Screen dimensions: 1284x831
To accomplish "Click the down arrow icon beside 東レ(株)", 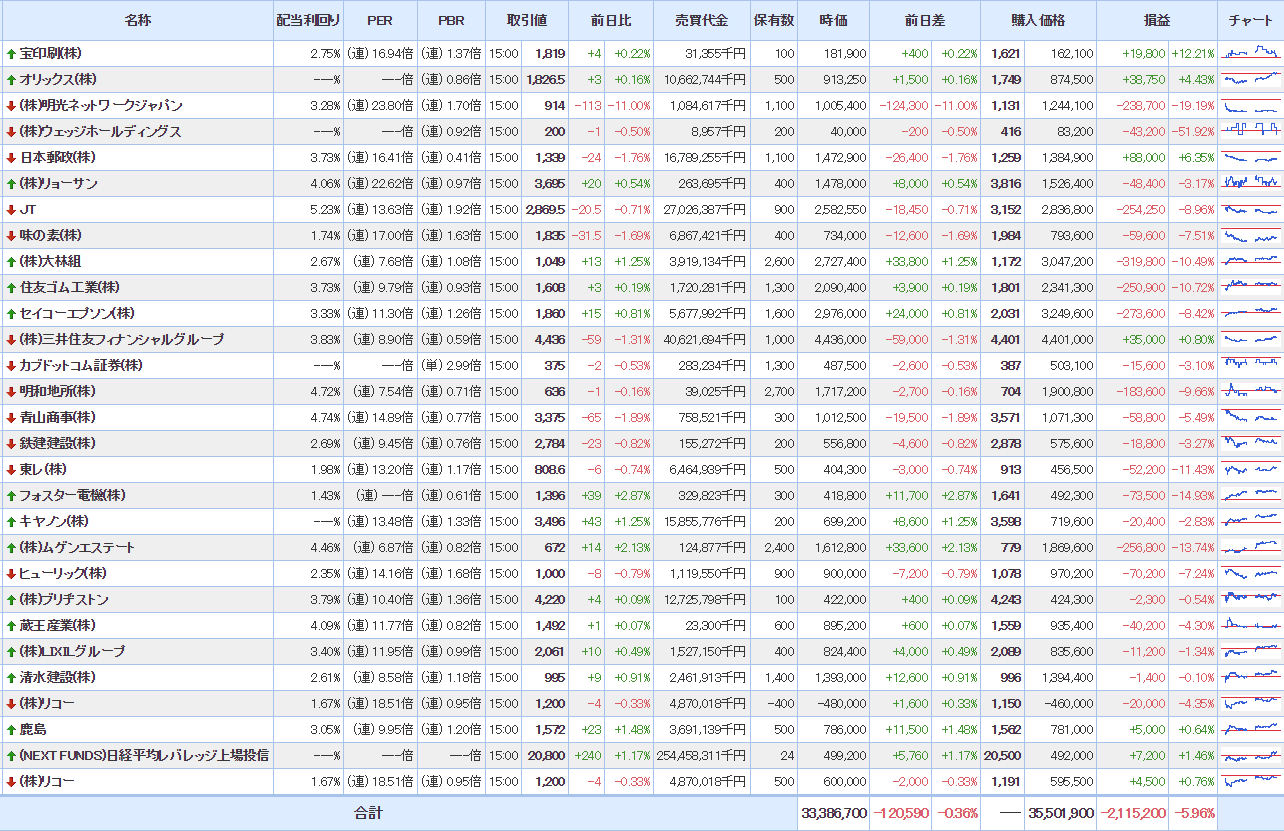I will tap(11, 470).
